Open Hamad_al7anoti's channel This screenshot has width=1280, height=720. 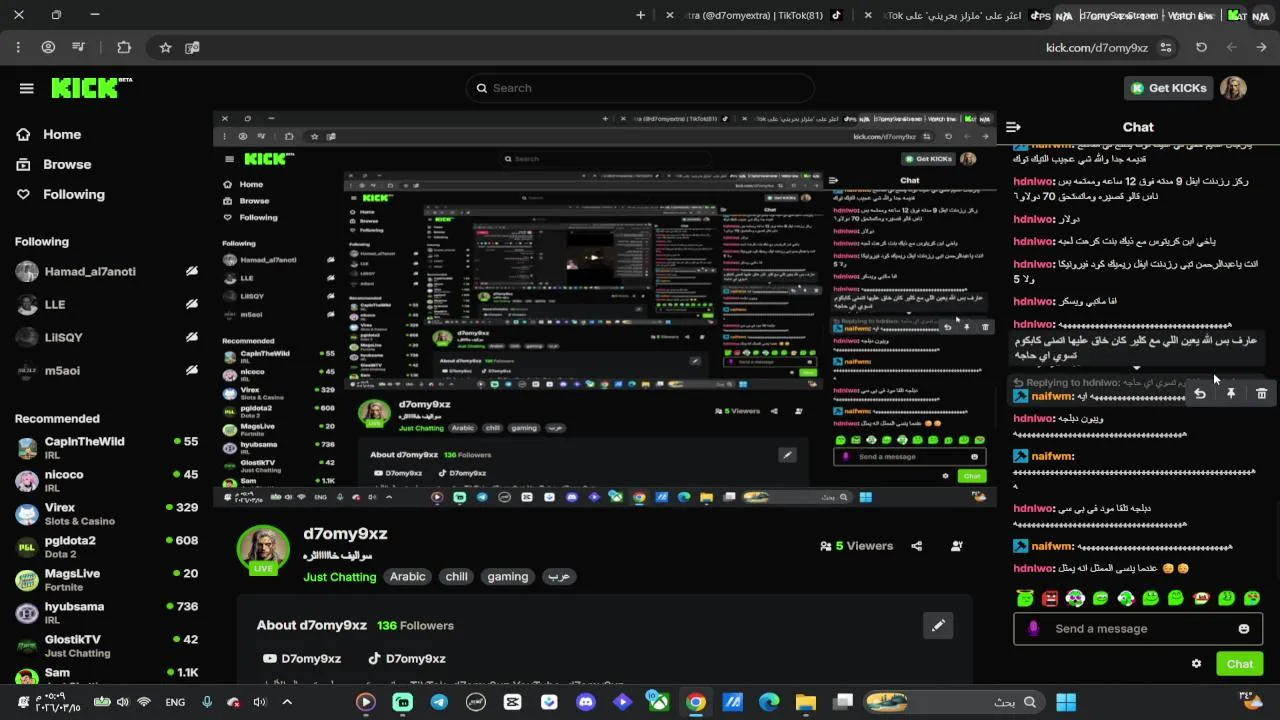click(x=107, y=272)
